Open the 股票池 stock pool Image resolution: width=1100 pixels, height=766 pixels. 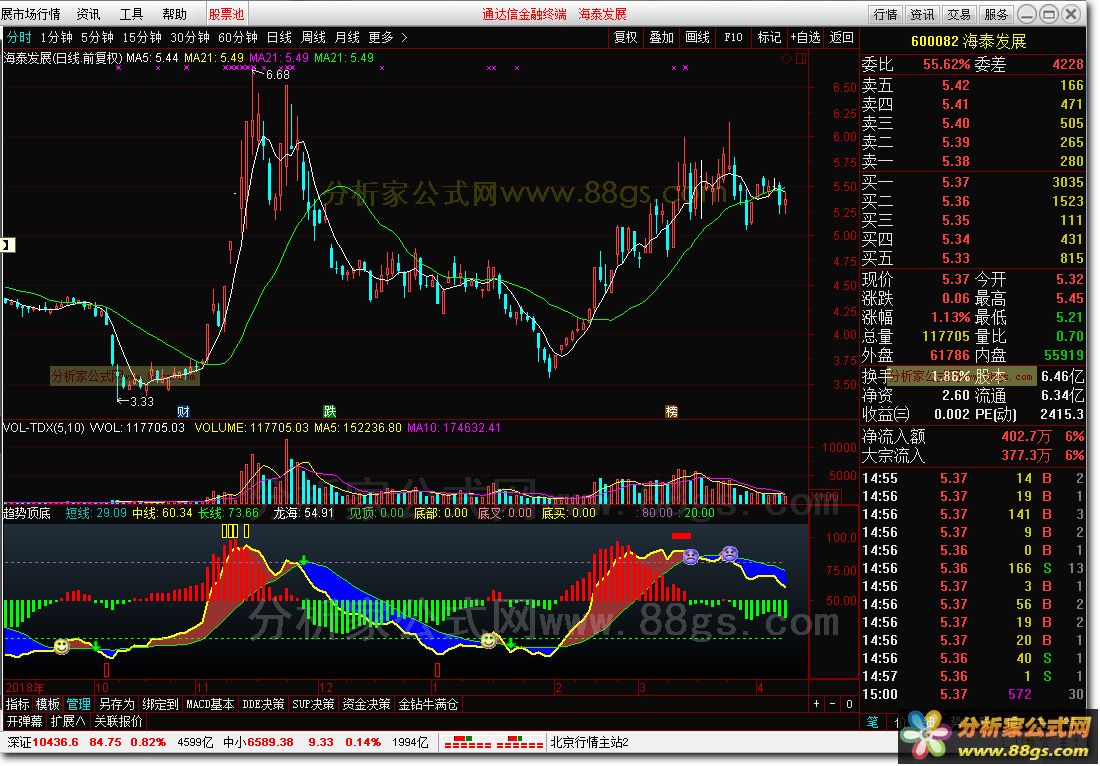tap(227, 14)
